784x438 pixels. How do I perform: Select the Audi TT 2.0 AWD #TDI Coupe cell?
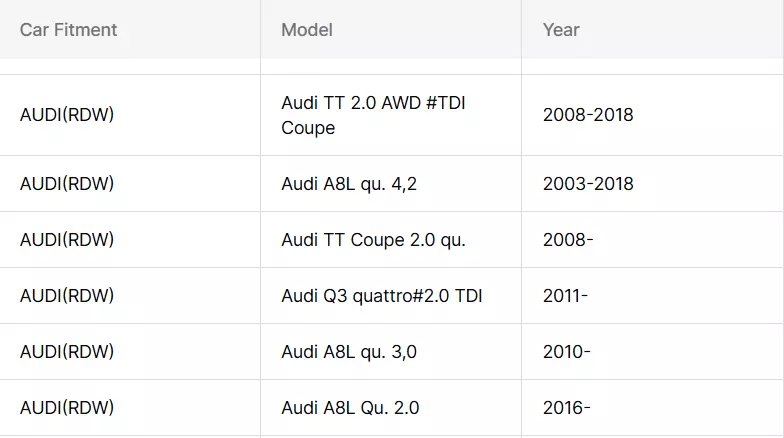[x=374, y=115]
